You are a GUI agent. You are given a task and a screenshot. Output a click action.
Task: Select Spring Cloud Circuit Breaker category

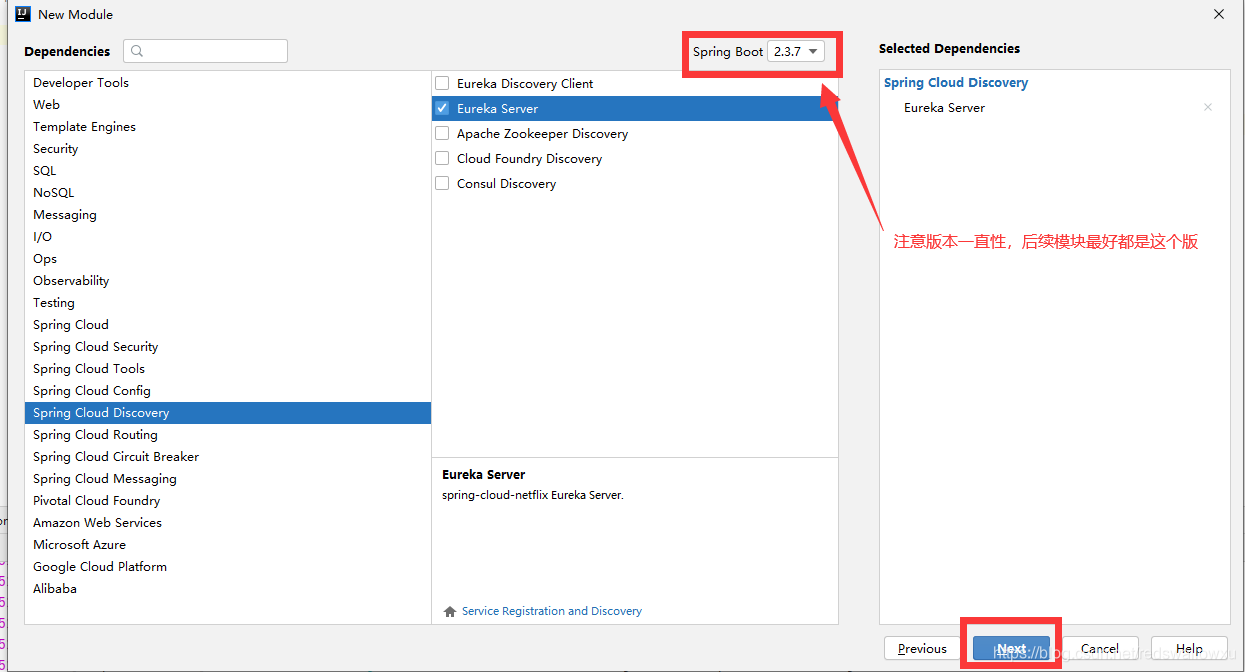tap(228, 457)
